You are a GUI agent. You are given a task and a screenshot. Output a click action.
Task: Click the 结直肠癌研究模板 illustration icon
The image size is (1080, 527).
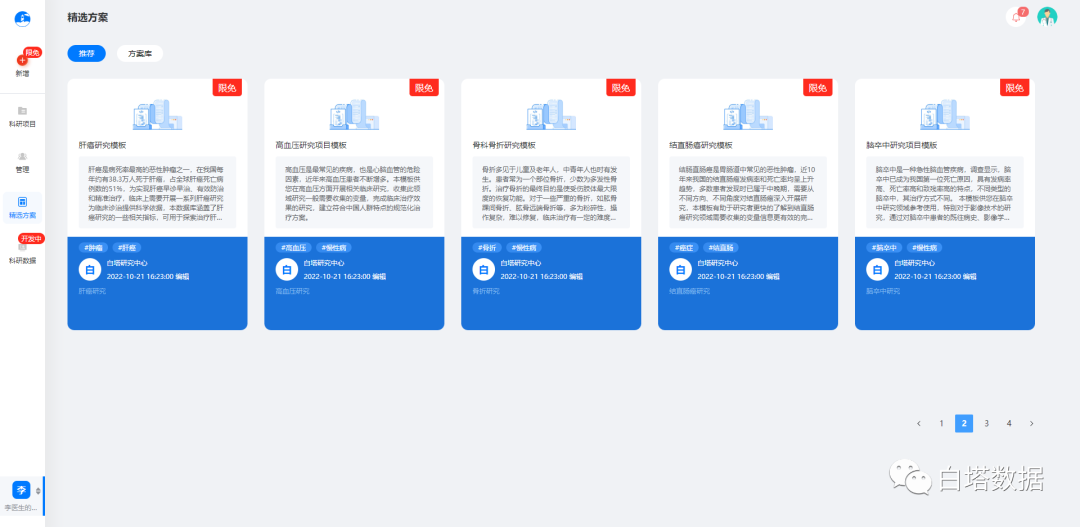click(x=748, y=114)
